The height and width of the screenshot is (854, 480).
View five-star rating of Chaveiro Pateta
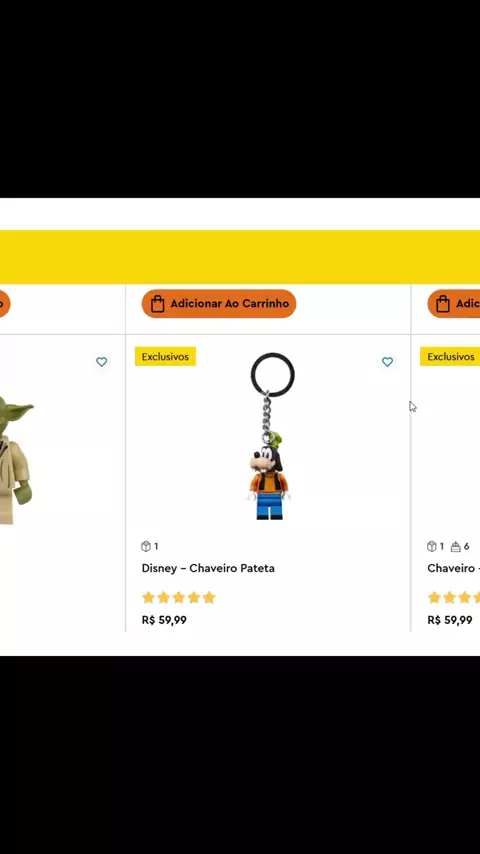tap(179, 597)
